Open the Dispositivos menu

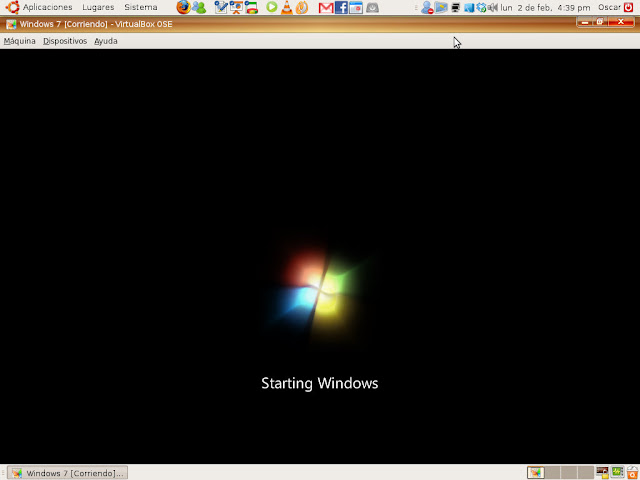click(65, 41)
